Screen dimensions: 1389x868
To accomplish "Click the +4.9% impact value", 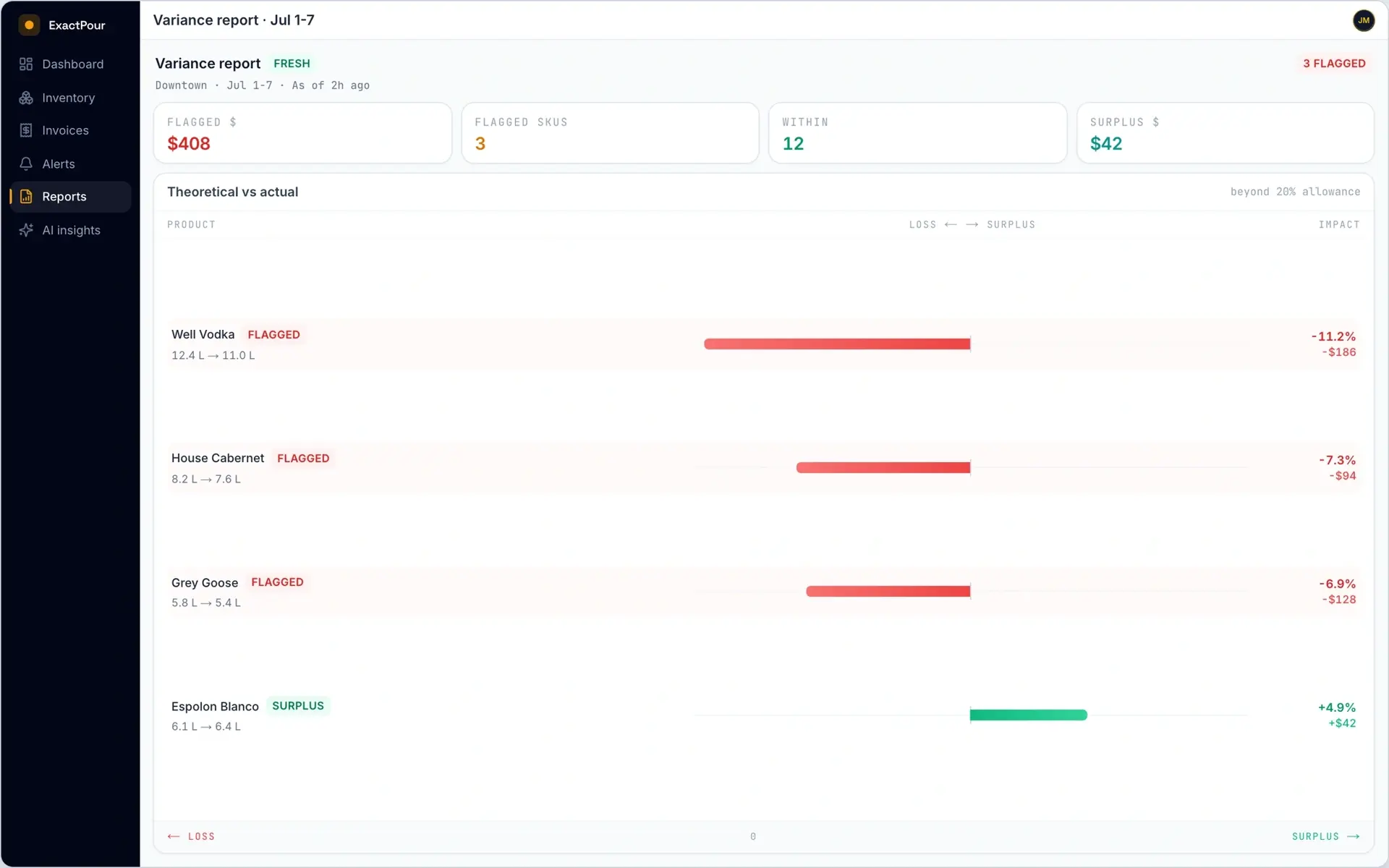I will [1337, 707].
